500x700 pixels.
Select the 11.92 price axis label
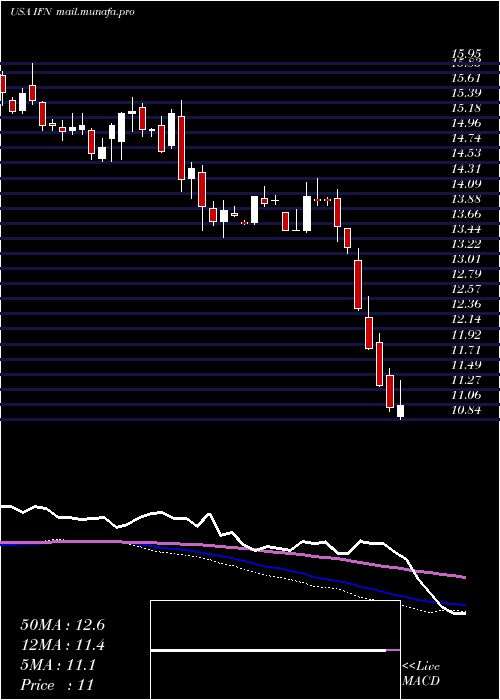[x=466, y=334]
